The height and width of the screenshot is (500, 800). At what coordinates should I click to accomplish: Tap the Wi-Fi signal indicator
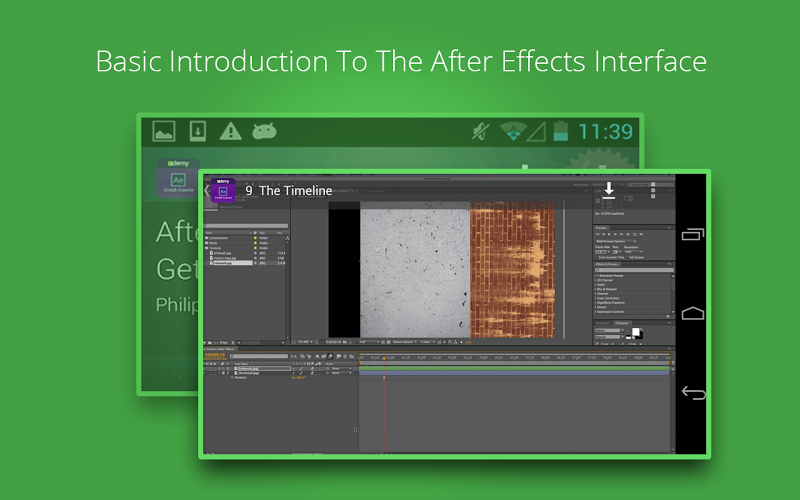[513, 131]
